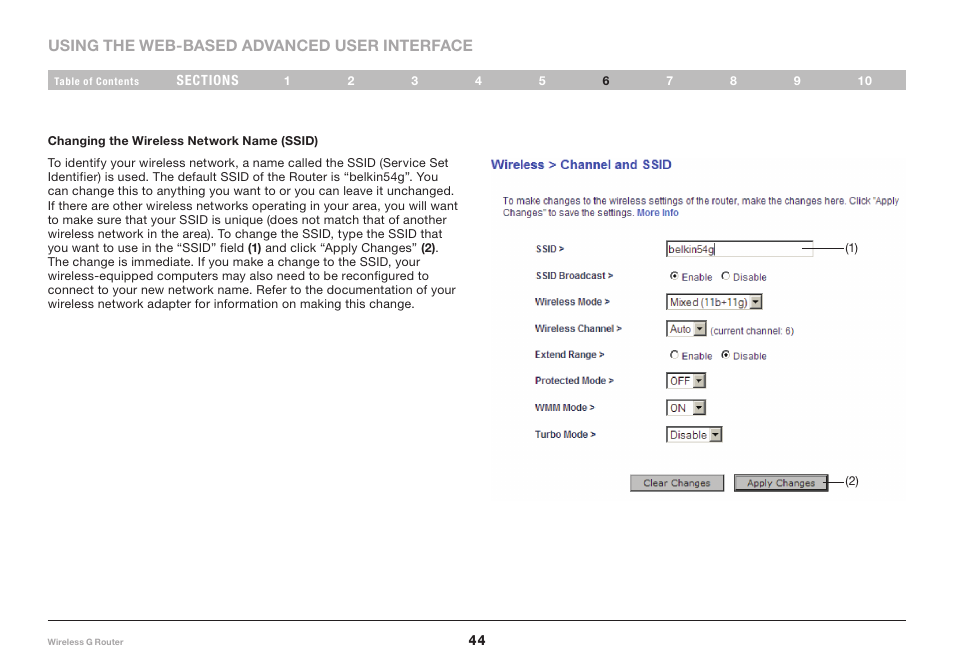This screenshot has height=668, width=954.
Task: Open Turbo Mode Disable dropdown
Action: (x=694, y=434)
